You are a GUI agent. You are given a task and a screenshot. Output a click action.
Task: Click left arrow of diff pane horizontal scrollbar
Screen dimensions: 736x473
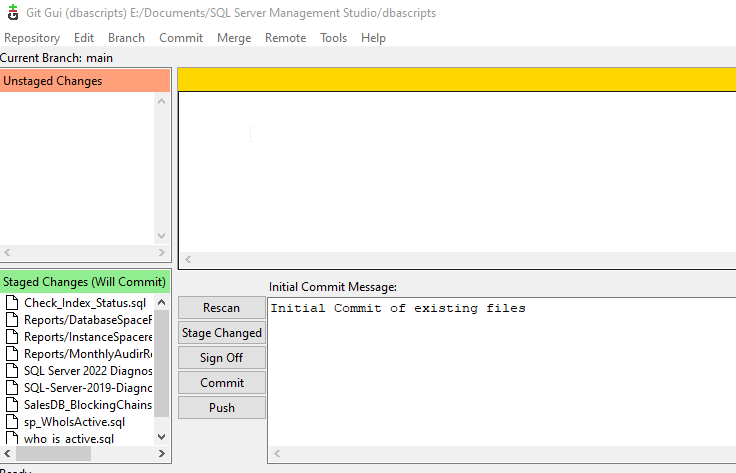click(188, 259)
